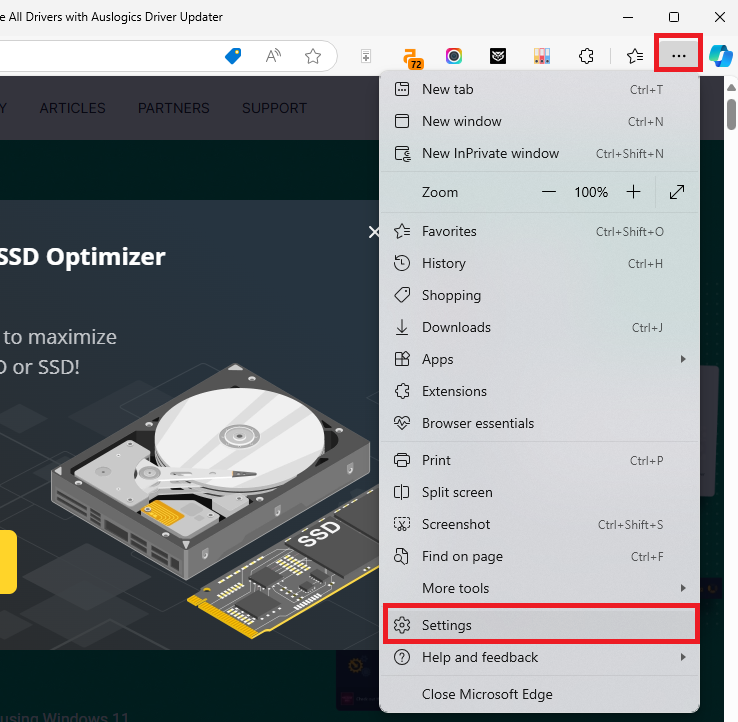The width and height of the screenshot is (738, 722).
Task: Click the scrollbar up arrow
Action: pos(731,88)
